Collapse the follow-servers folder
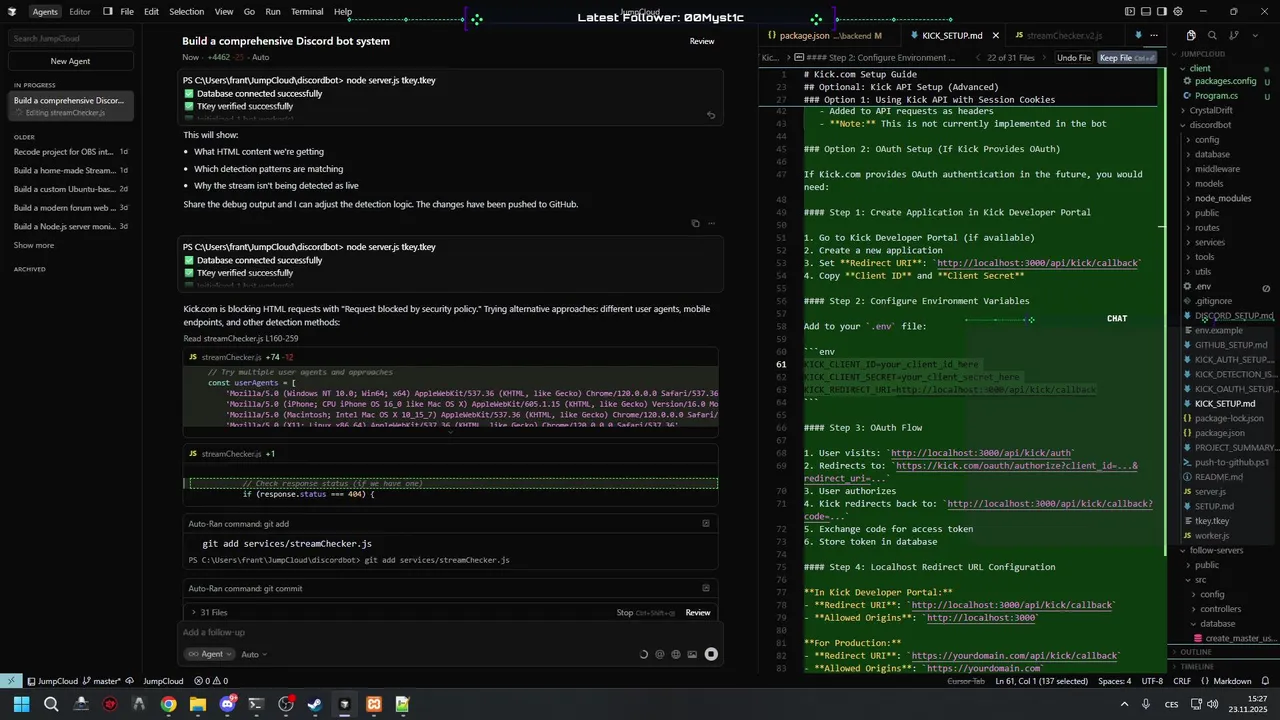 1216,550
